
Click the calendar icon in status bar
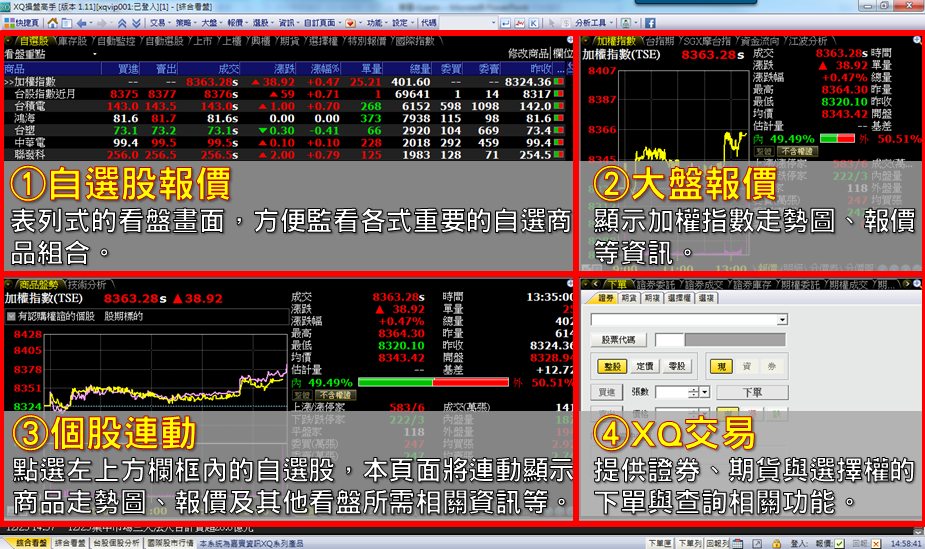pyautogui.click(x=737, y=543)
